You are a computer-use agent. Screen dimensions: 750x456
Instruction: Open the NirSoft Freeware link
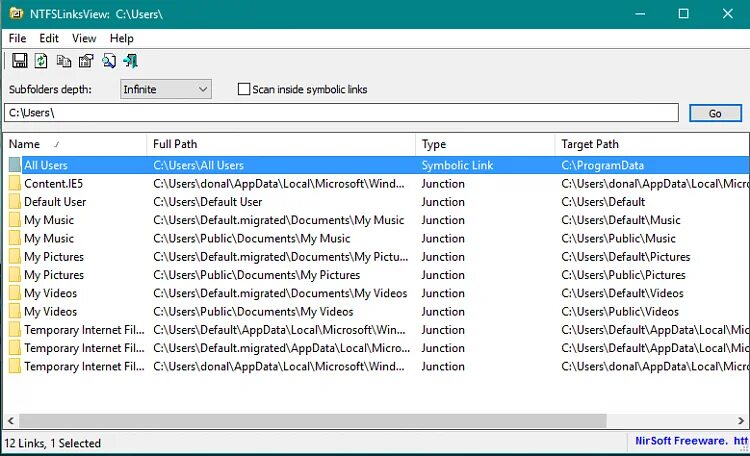pos(692,441)
